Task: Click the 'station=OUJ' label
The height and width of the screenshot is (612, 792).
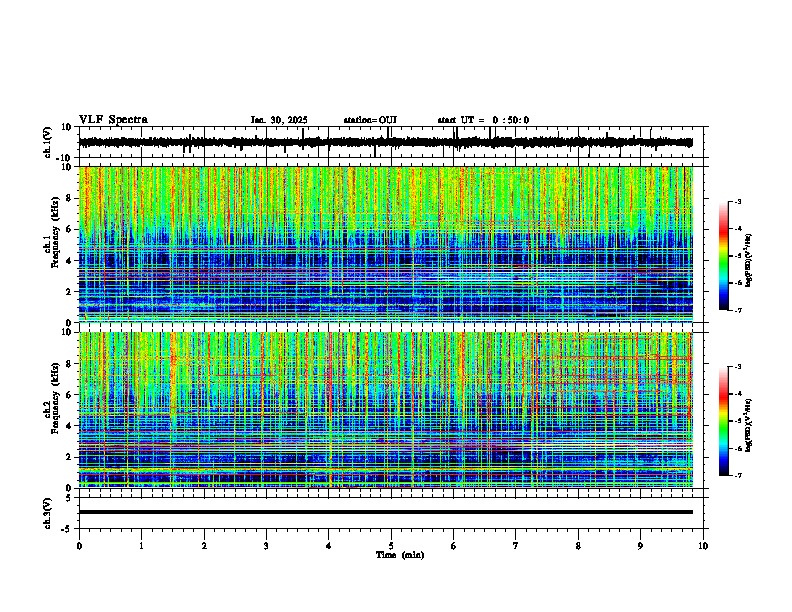Action: coord(370,120)
